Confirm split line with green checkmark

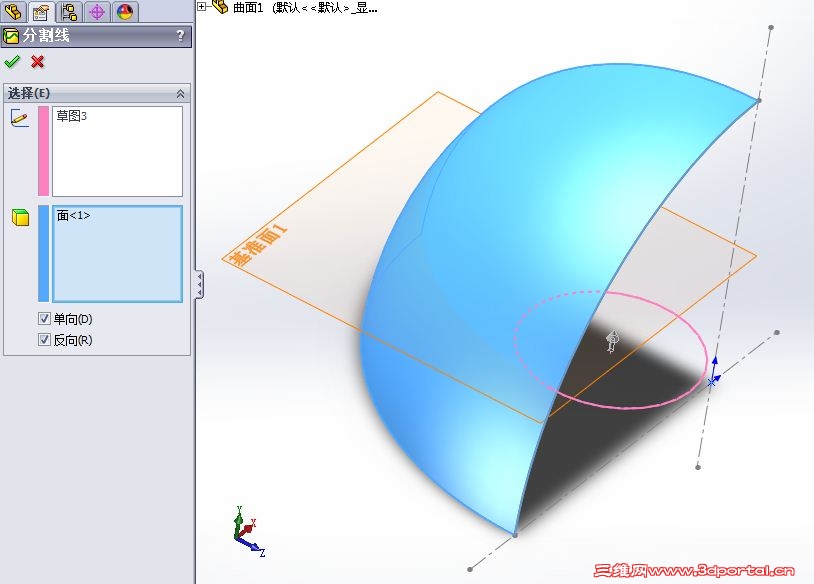11,62
